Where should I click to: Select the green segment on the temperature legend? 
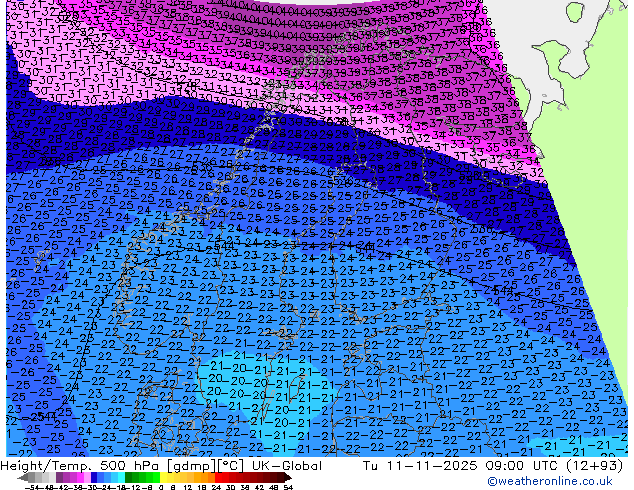pos(136,478)
